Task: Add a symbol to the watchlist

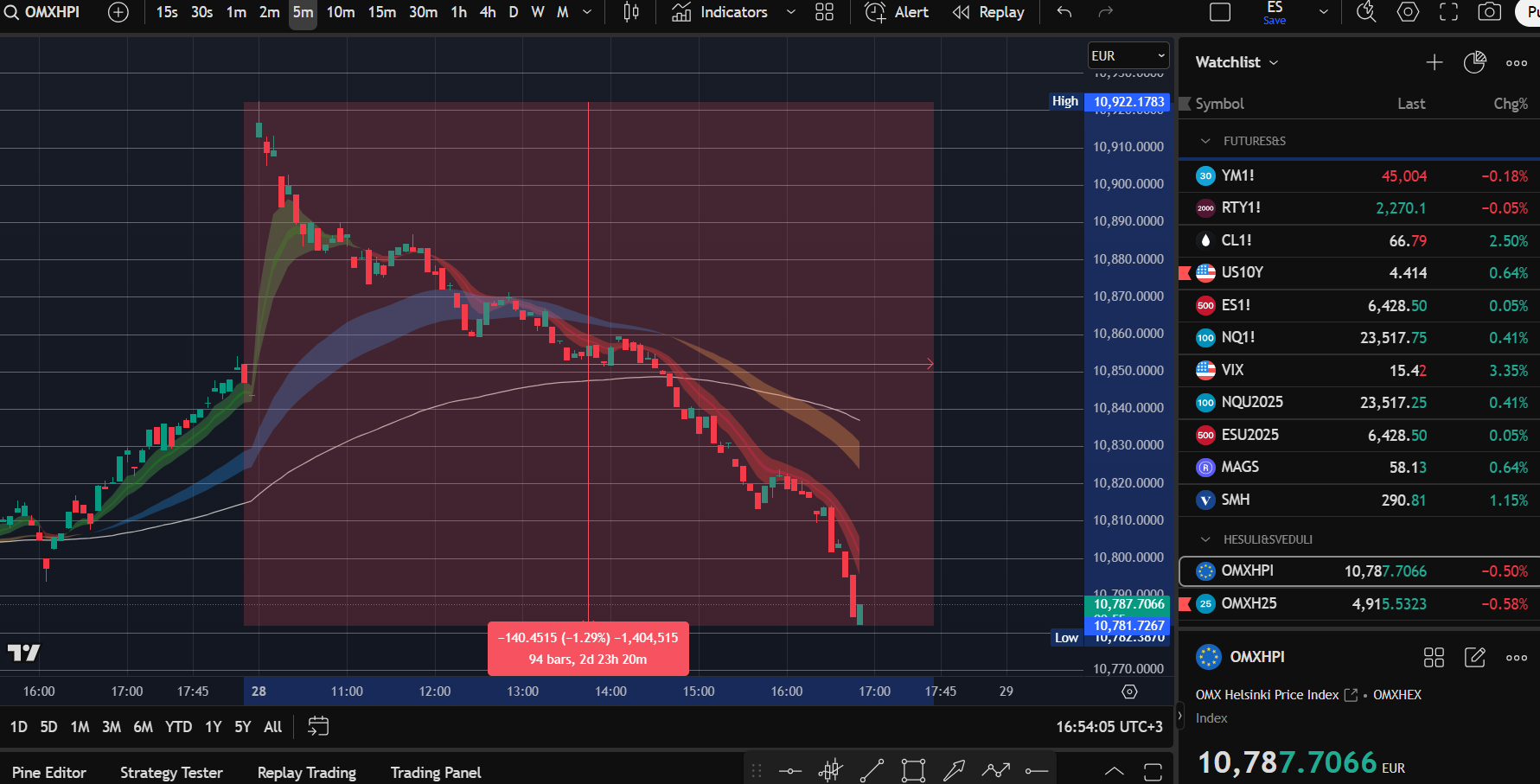Action: (x=1434, y=62)
